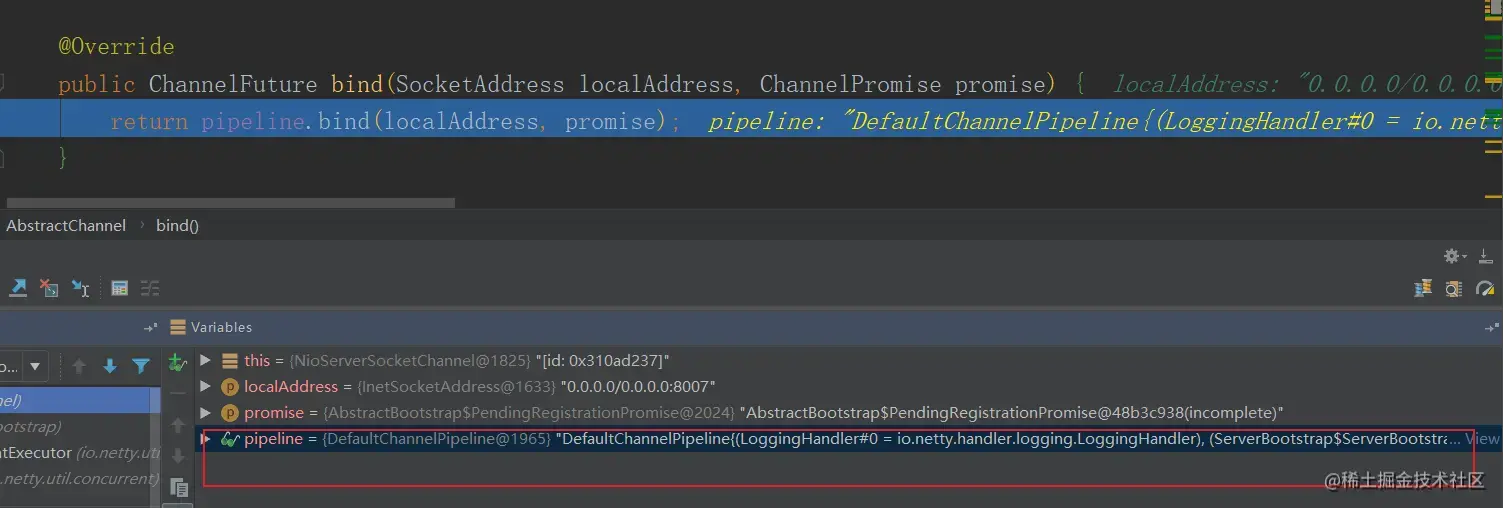
Task: Click the View link on pipeline row
Action: coord(1482,438)
